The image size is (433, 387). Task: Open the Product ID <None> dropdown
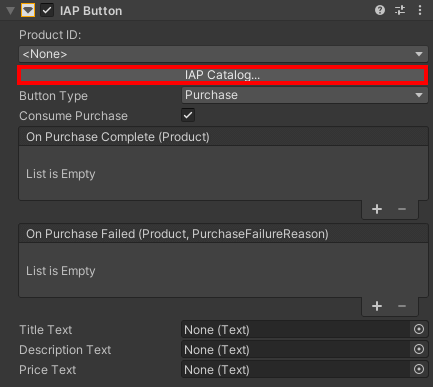pos(223,54)
